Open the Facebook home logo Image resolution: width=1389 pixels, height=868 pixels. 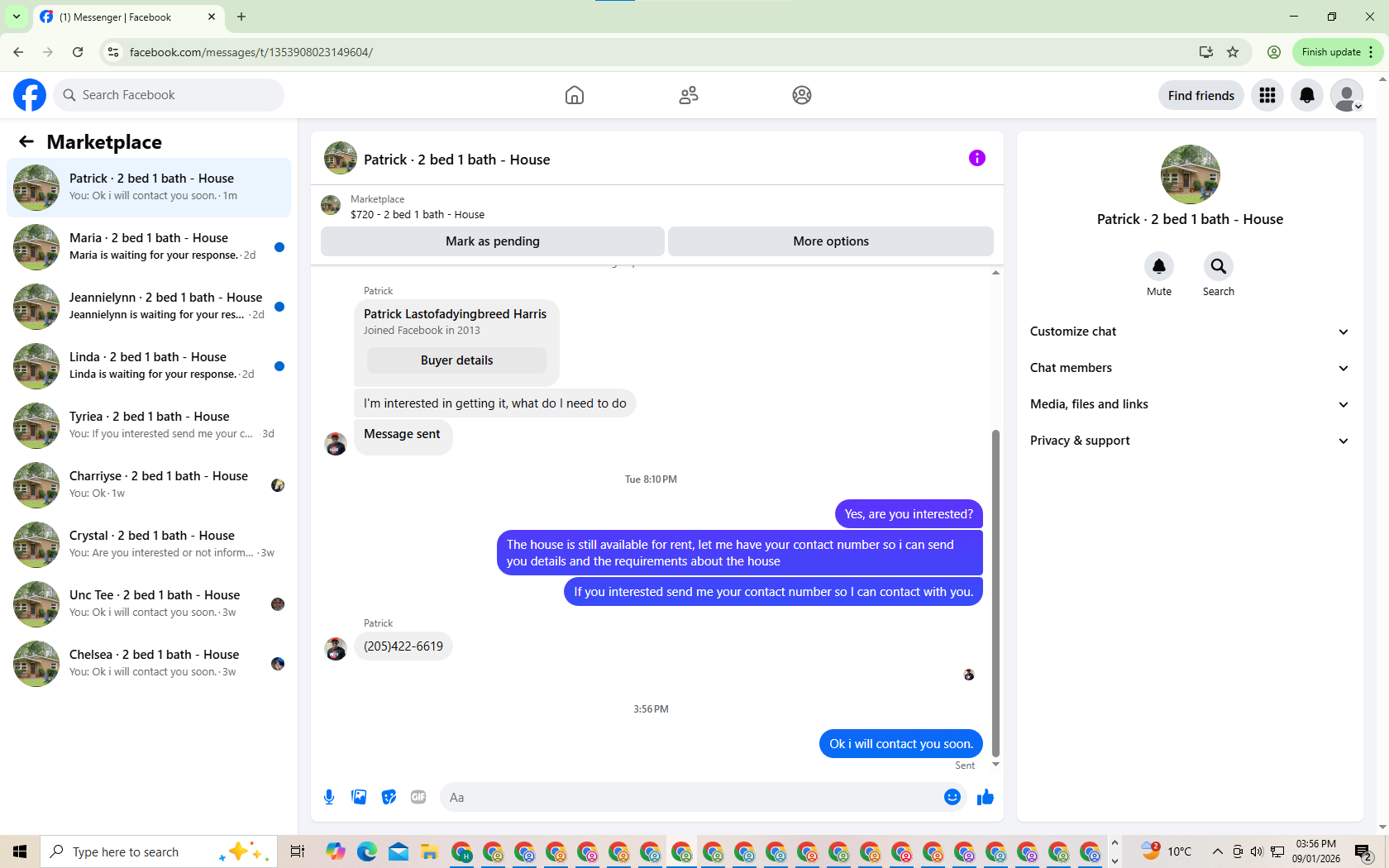click(x=30, y=95)
